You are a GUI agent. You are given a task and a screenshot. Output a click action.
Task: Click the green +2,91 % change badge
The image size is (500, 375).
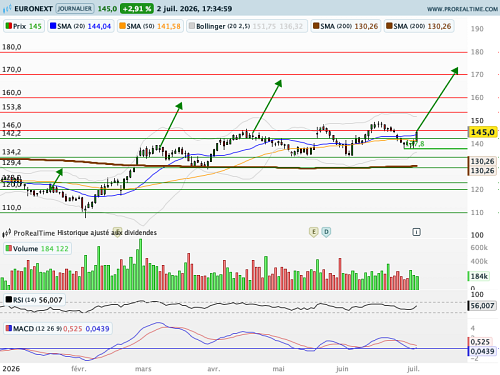(x=137, y=9)
